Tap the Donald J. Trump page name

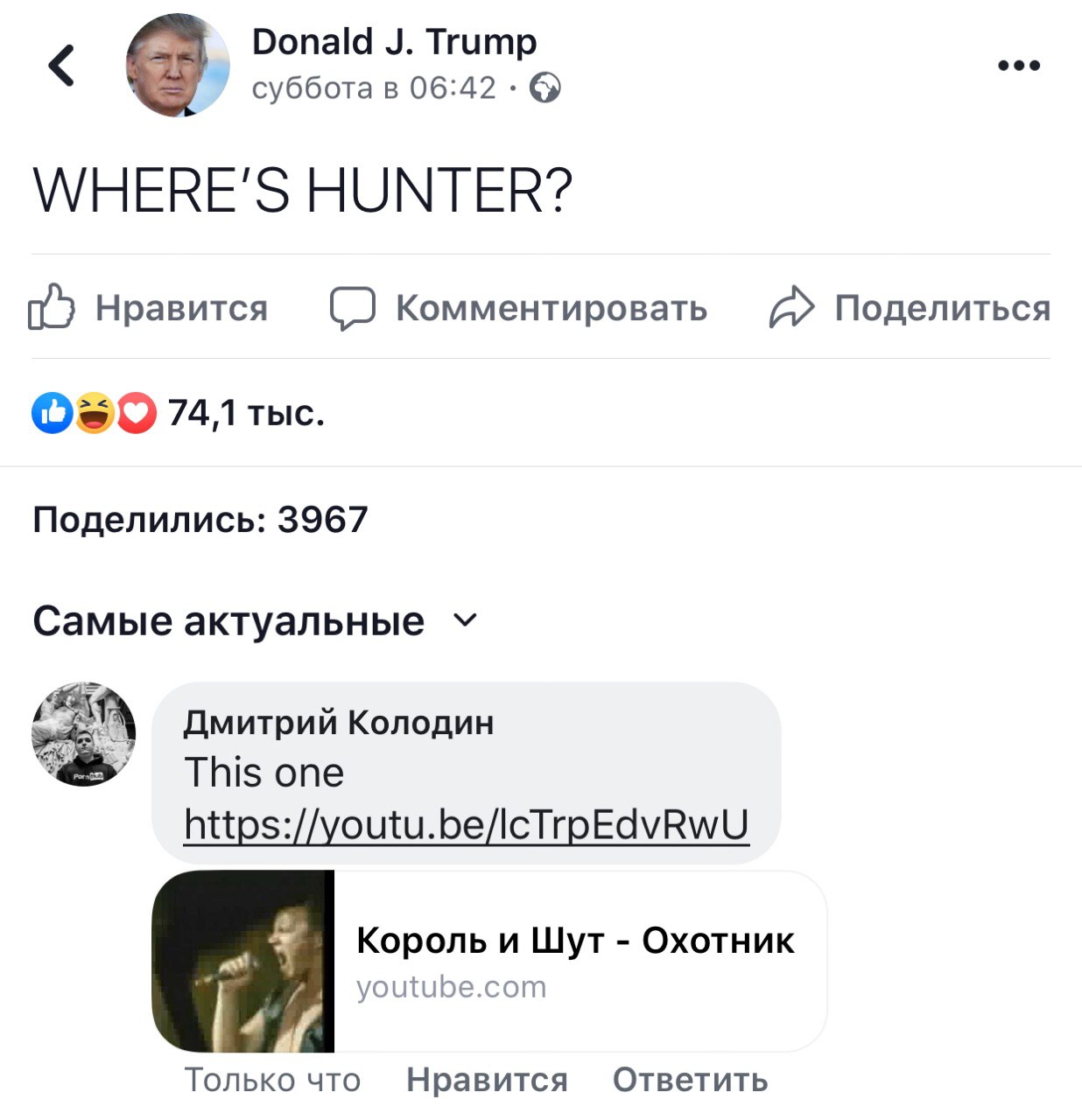tap(394, 41)
